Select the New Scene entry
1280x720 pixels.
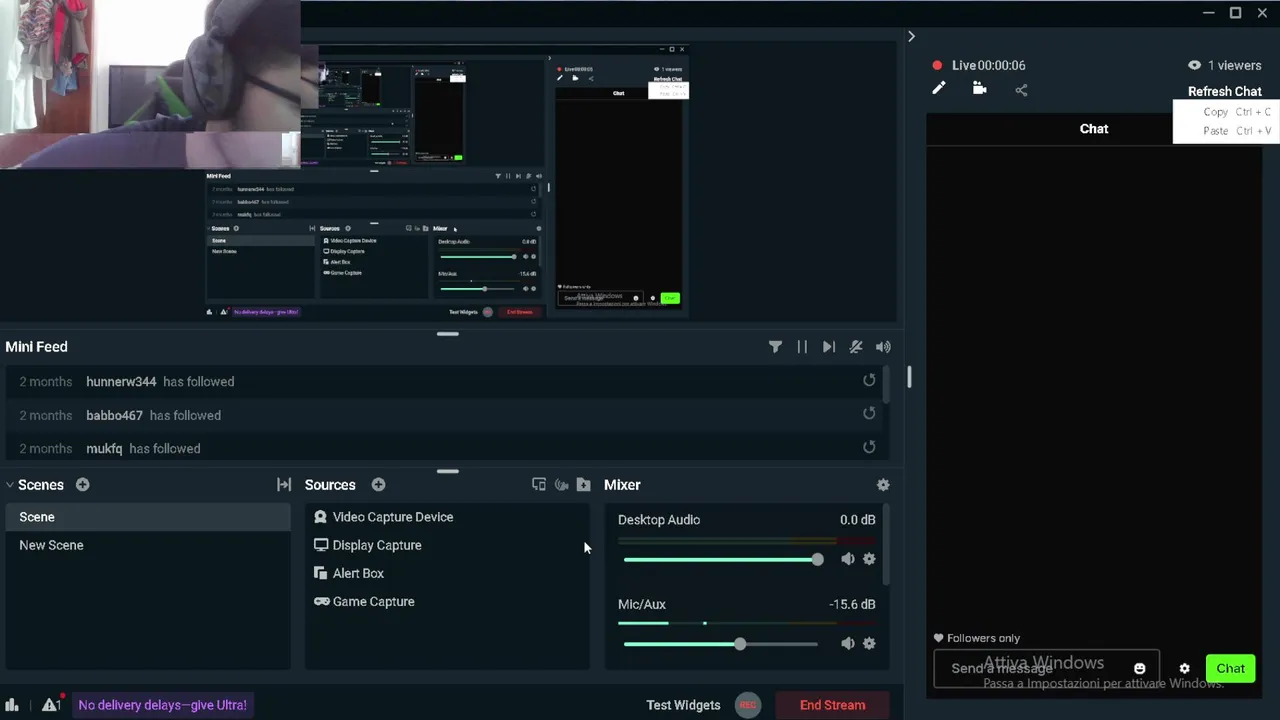(148, 545)
